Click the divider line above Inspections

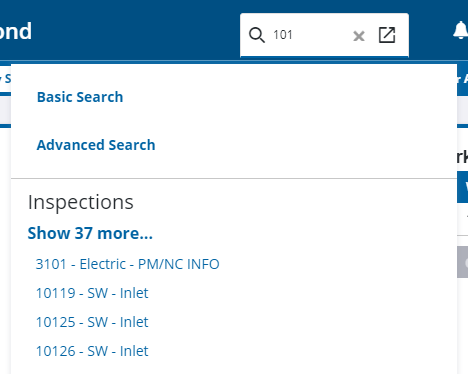234,178
